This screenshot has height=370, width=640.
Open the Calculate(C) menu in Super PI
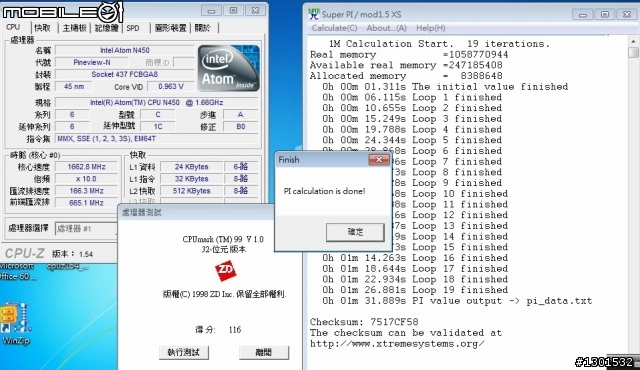point(334,28)
